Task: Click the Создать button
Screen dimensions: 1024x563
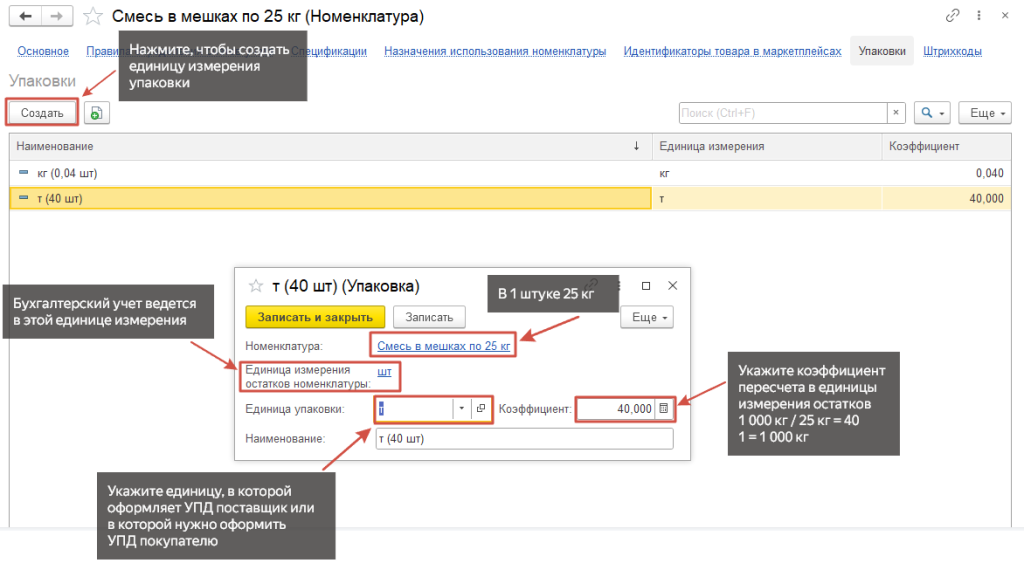Action: point(42,113)
